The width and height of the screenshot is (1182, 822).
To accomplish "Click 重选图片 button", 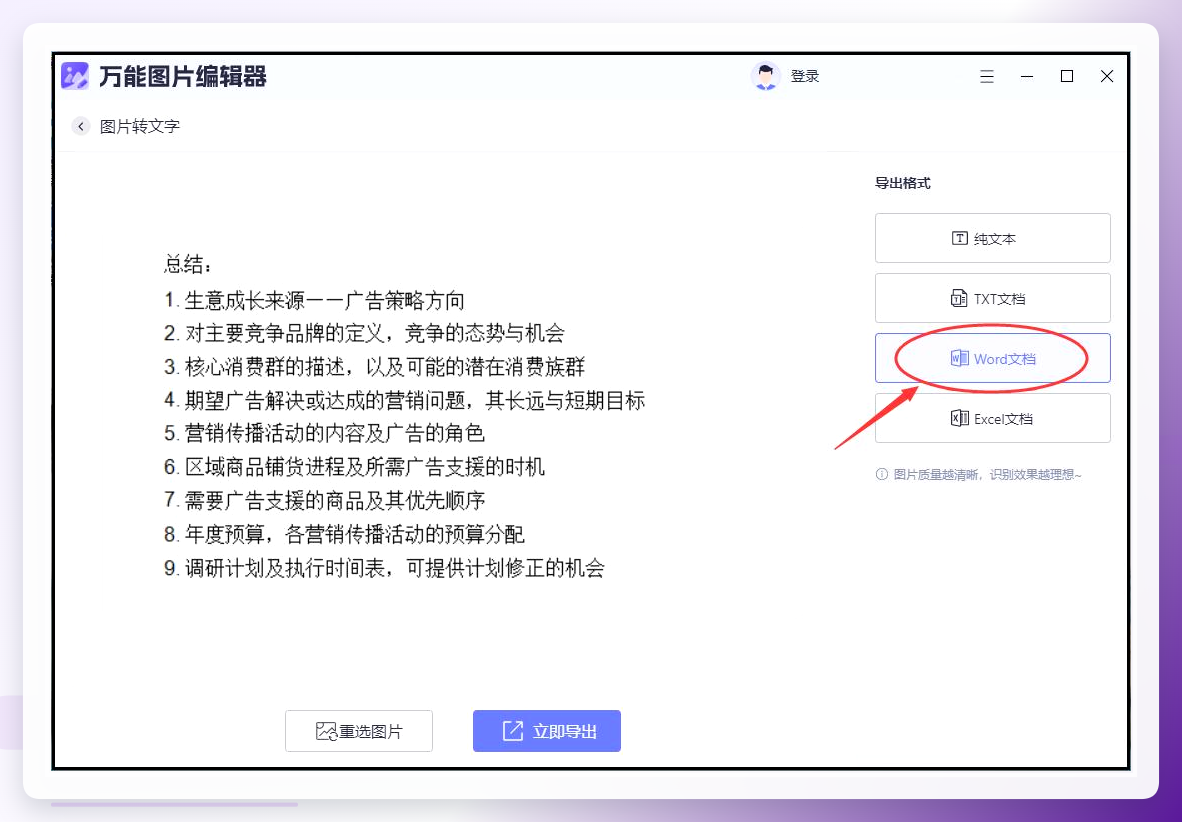I will [359, 731].
